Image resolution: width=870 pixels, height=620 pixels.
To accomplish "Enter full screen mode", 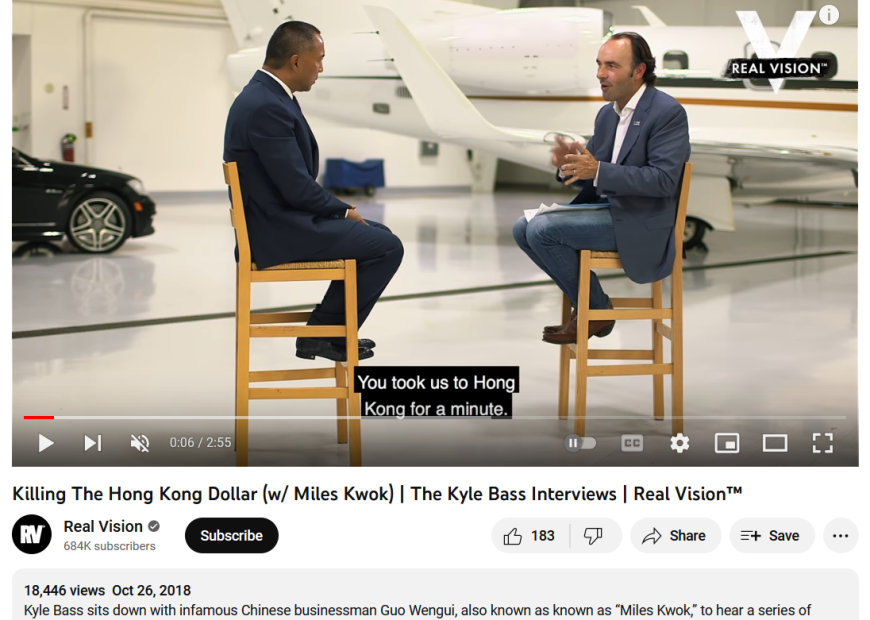I will point(823,443).
